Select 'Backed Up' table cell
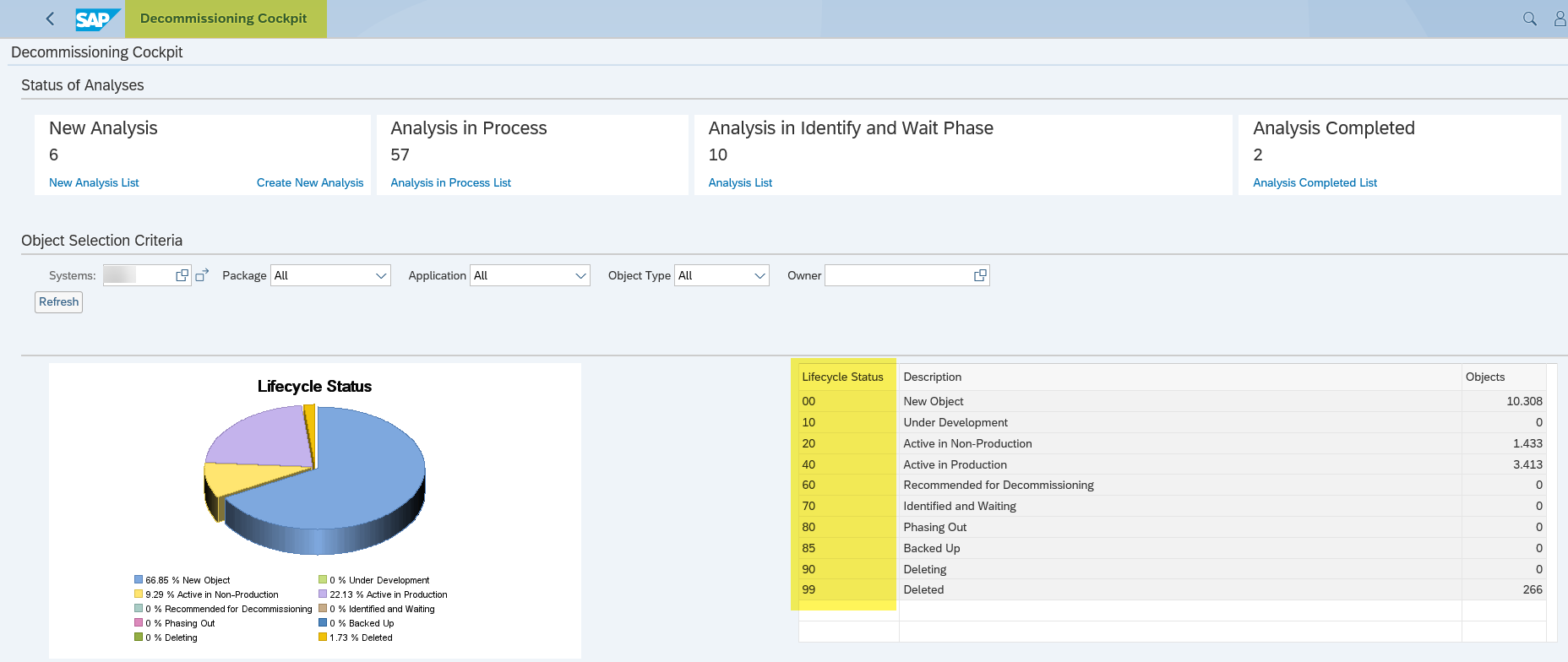Image resolution: width=1568 pixels, height=662 pixels. point(1180,548)
